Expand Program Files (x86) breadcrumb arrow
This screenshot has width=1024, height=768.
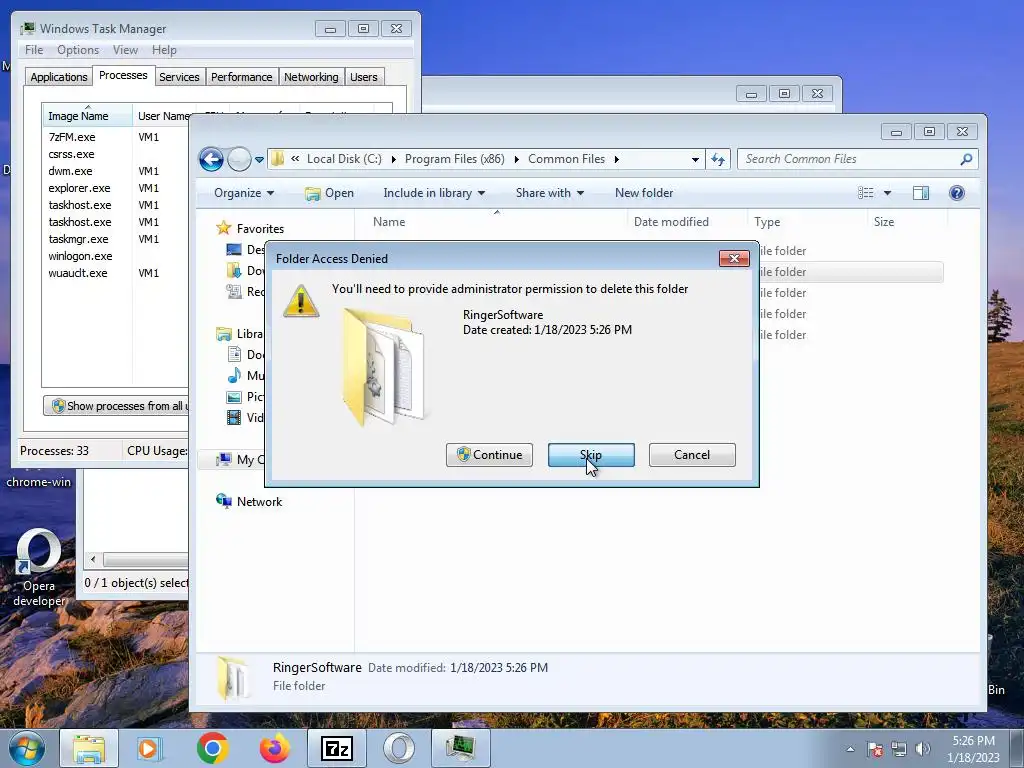[x=517, y=159]
